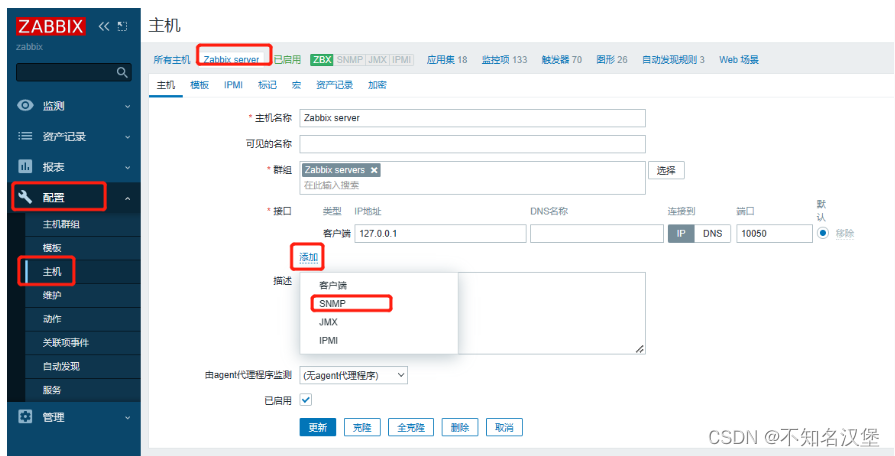Click the 删除 button
The height and width of the screenshot is (456, 895).
tap(460, 427)
